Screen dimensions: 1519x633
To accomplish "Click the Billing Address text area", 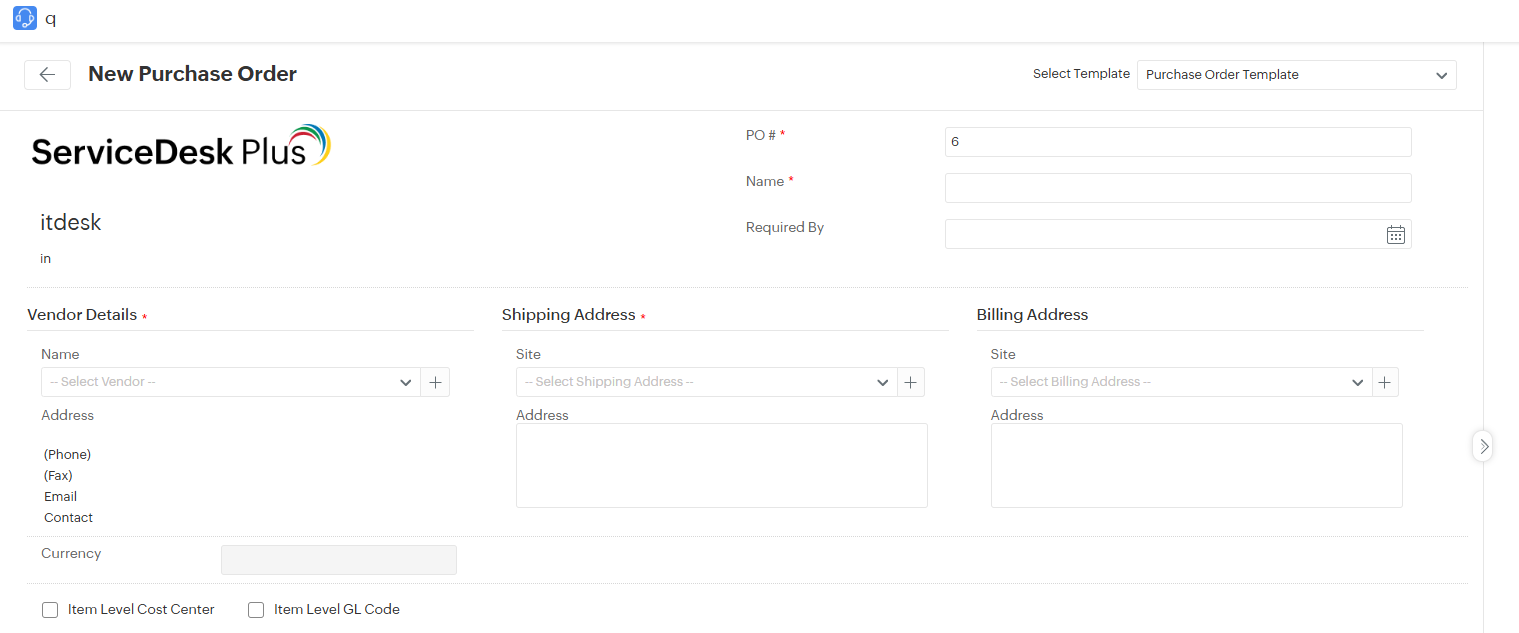I will [1196, 465].
